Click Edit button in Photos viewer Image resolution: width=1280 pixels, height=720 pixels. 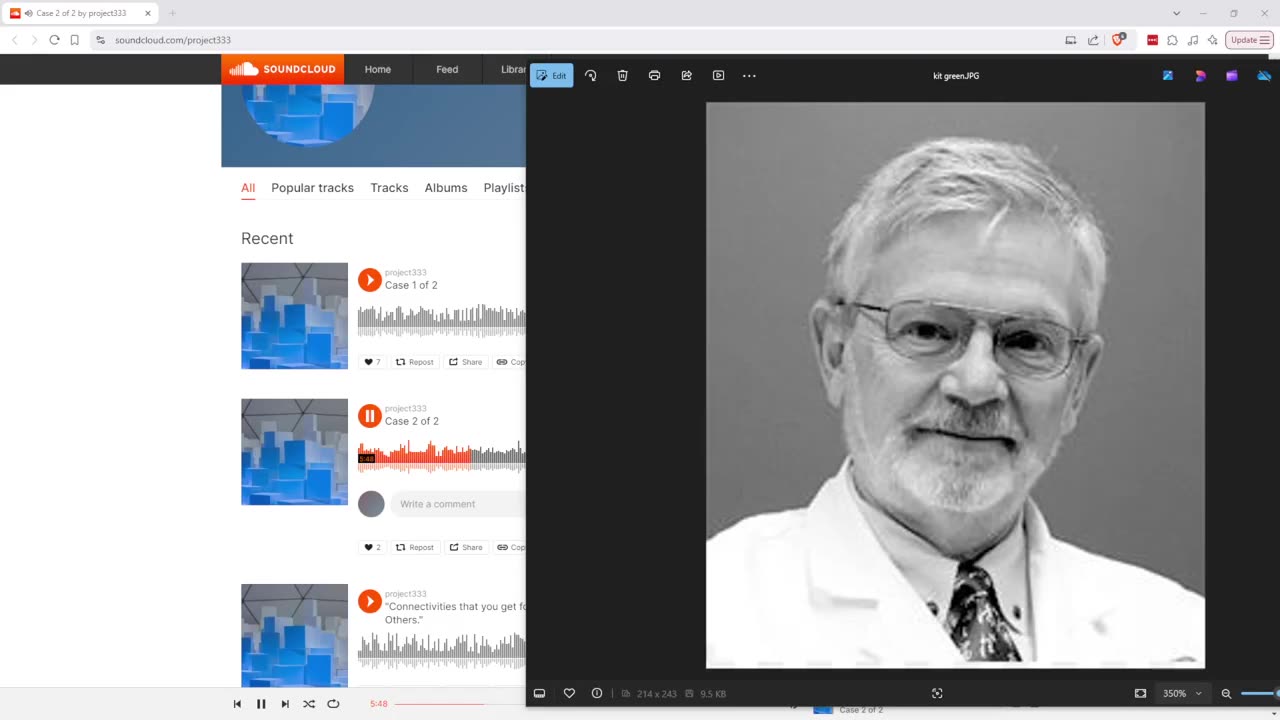pos(551,75)
